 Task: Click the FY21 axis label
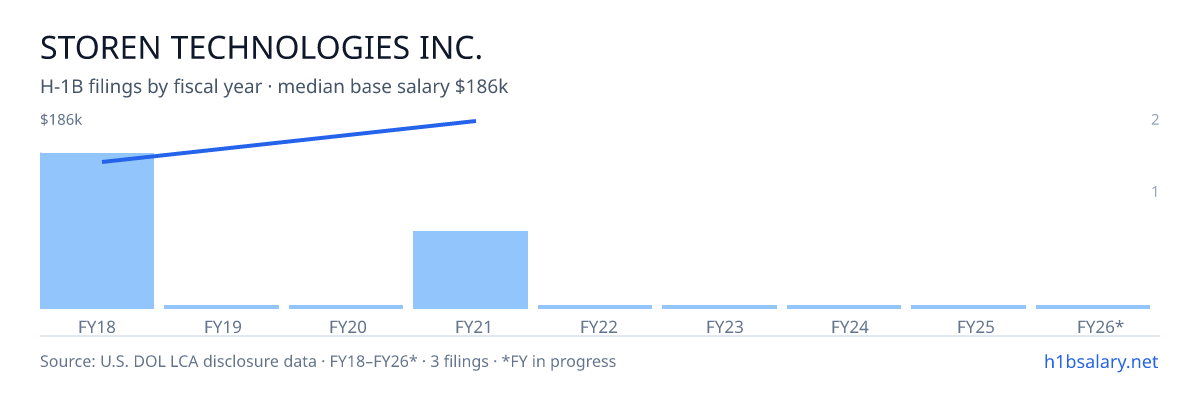pos(470,327)
